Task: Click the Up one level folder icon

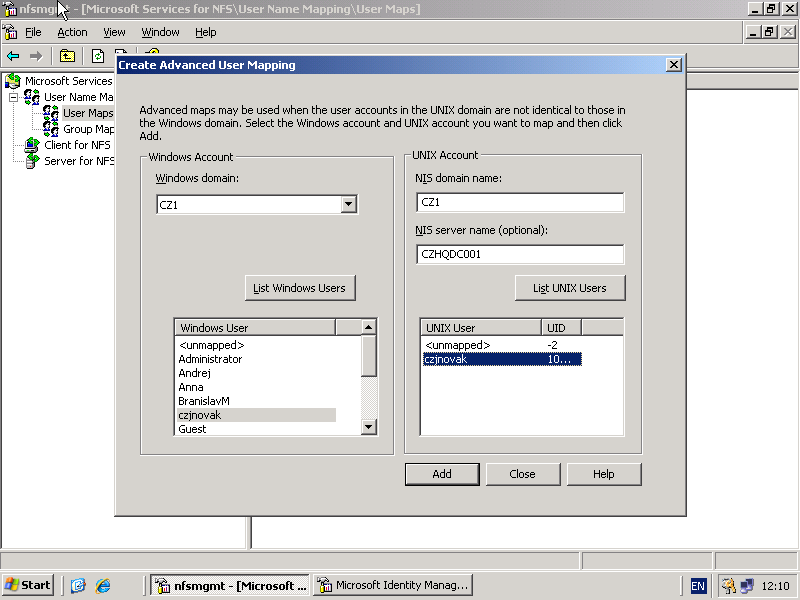Action: click(67, 56)
